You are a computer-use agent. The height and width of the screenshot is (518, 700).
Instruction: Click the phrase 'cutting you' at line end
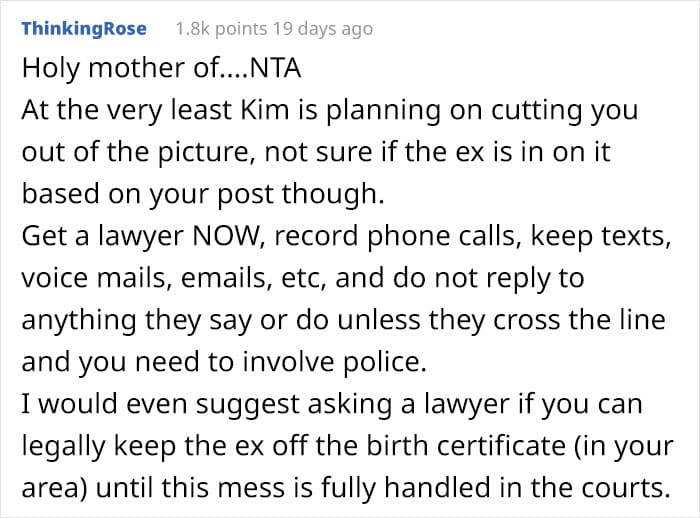point(565,111)
